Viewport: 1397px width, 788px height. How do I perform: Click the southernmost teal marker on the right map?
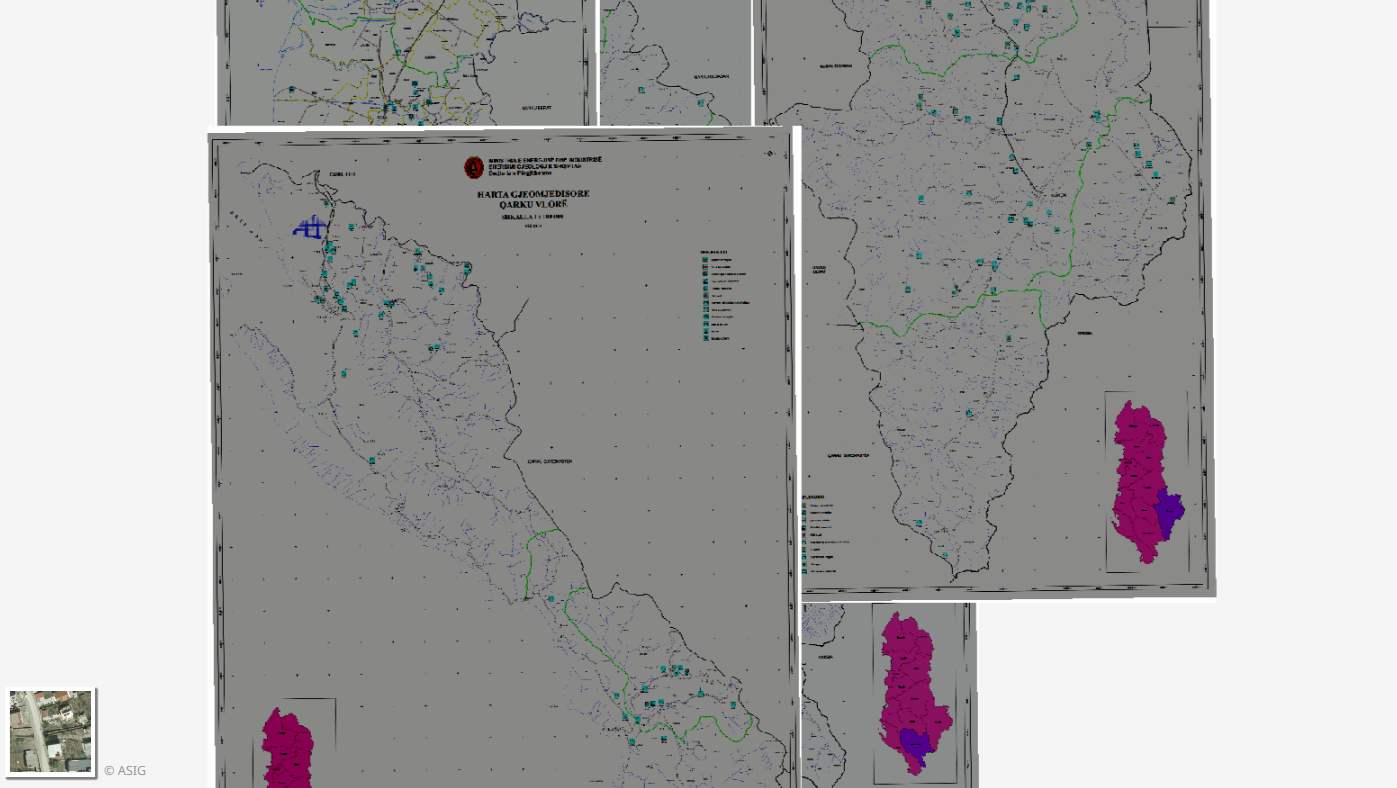(x=946, y=555)
